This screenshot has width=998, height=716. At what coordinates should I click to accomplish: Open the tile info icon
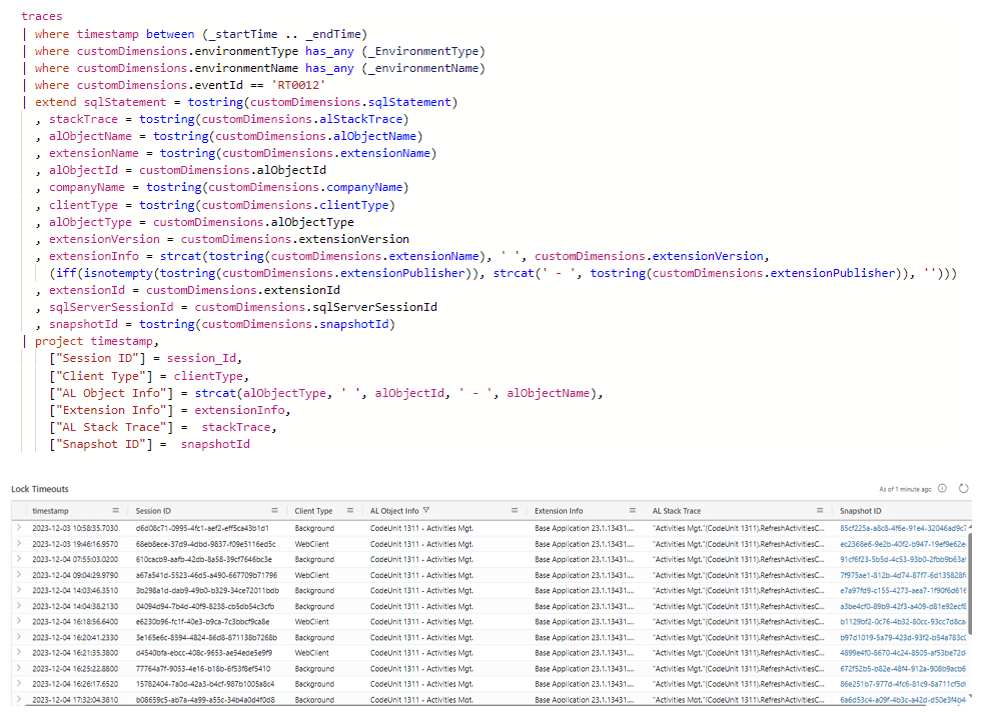point(942,489)
